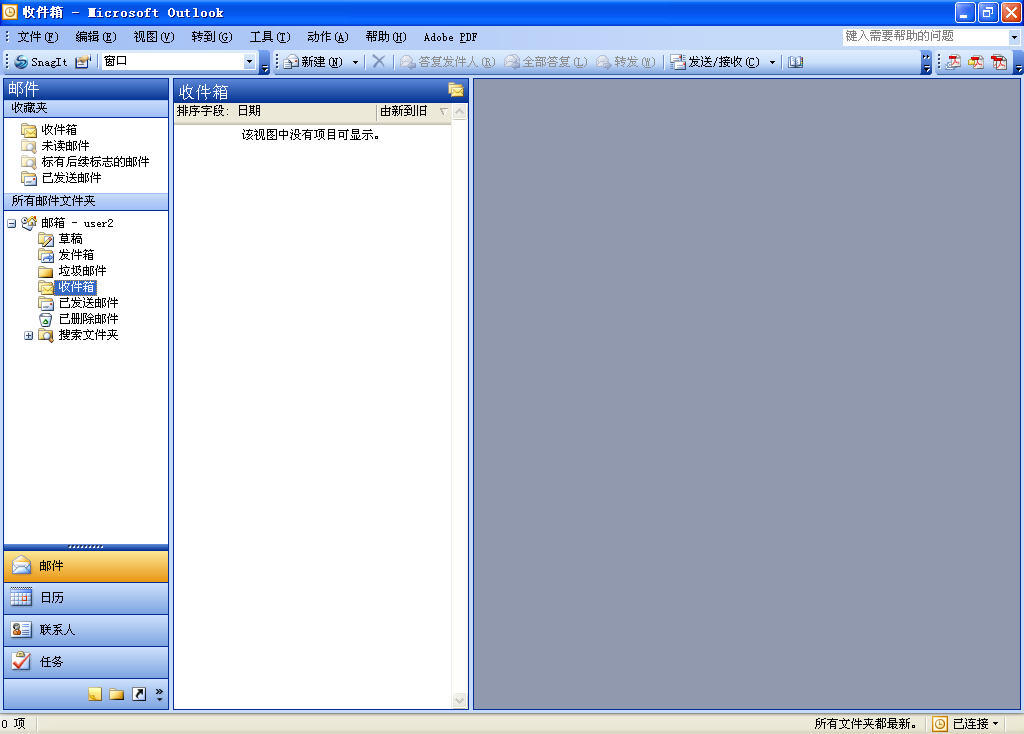Expand the 搜索文件夹 search folders node
The width and height of the screenshot is (1024, 734).
[29, 336]
